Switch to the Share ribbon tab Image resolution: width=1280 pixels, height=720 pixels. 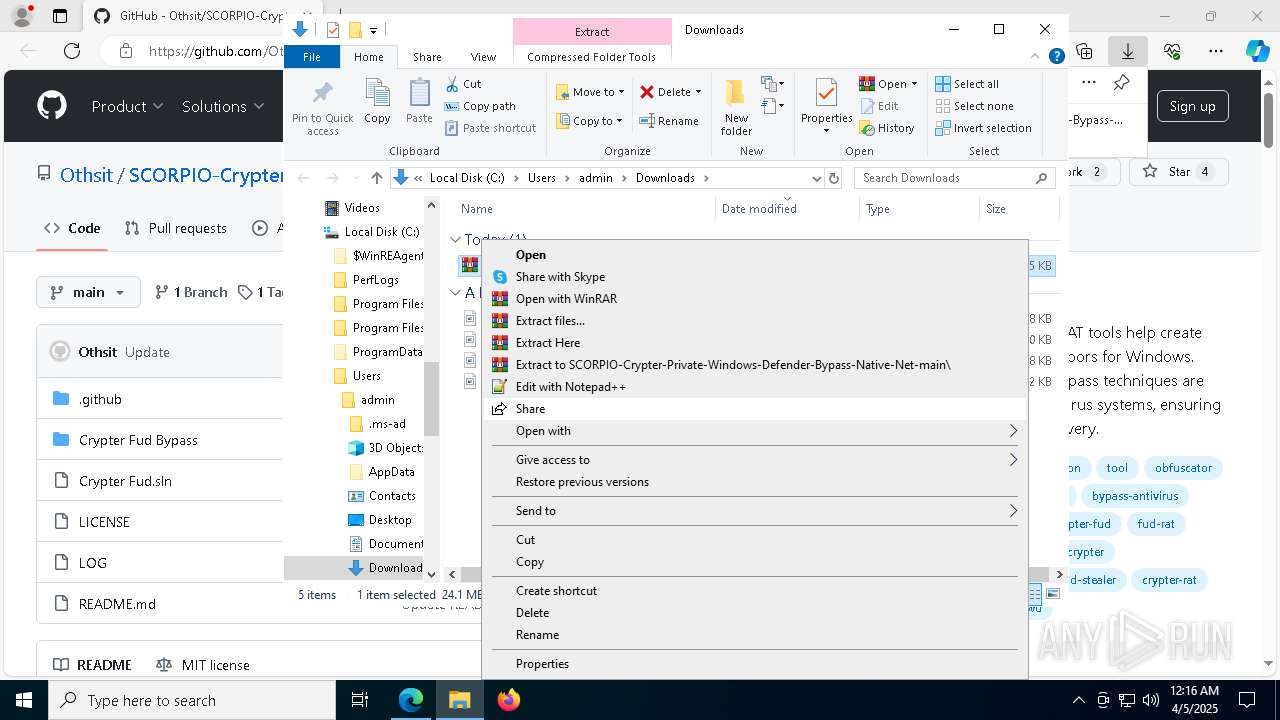(427, 57)
